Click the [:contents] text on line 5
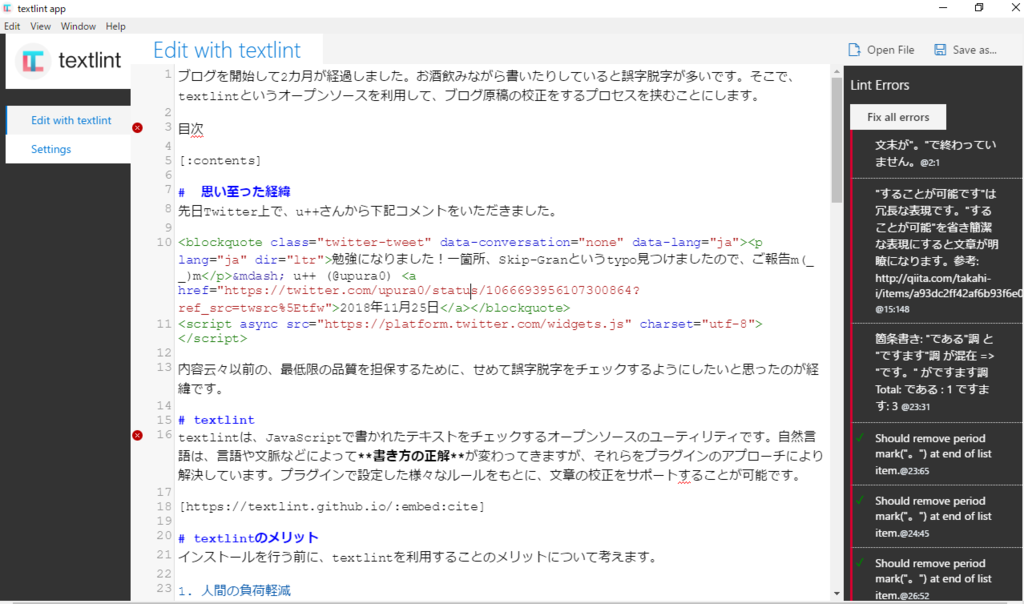The height and width of the screenshot is (604, 1024). point(220,161)
